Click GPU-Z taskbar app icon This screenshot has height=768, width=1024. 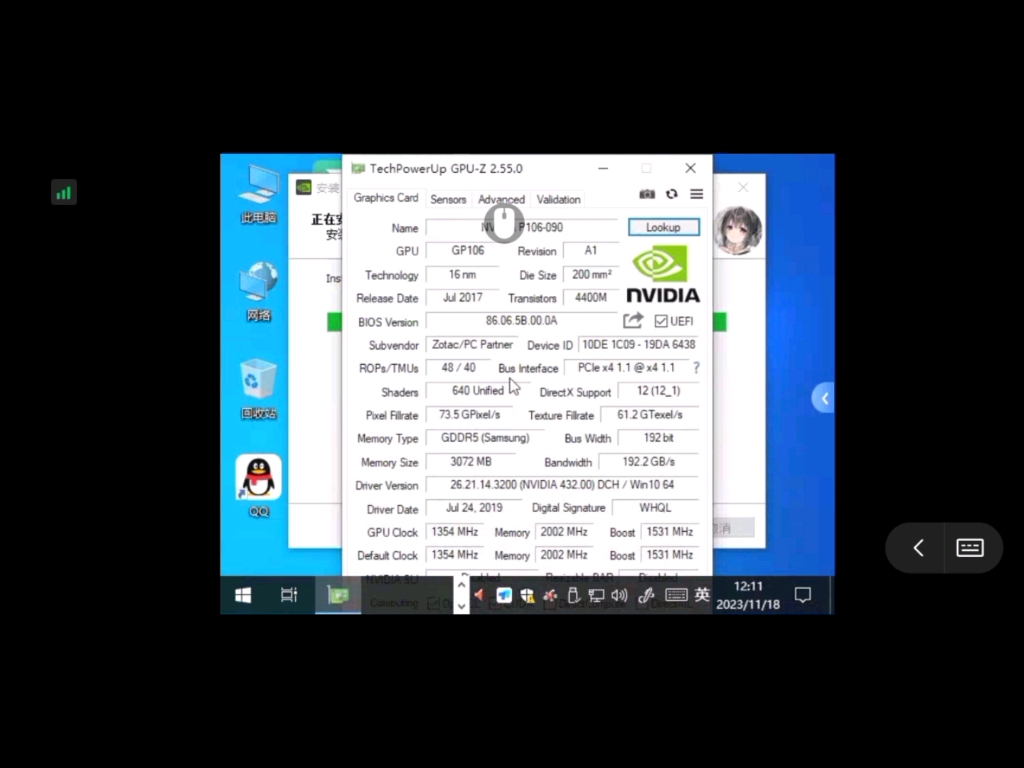[x=338, y=595]
